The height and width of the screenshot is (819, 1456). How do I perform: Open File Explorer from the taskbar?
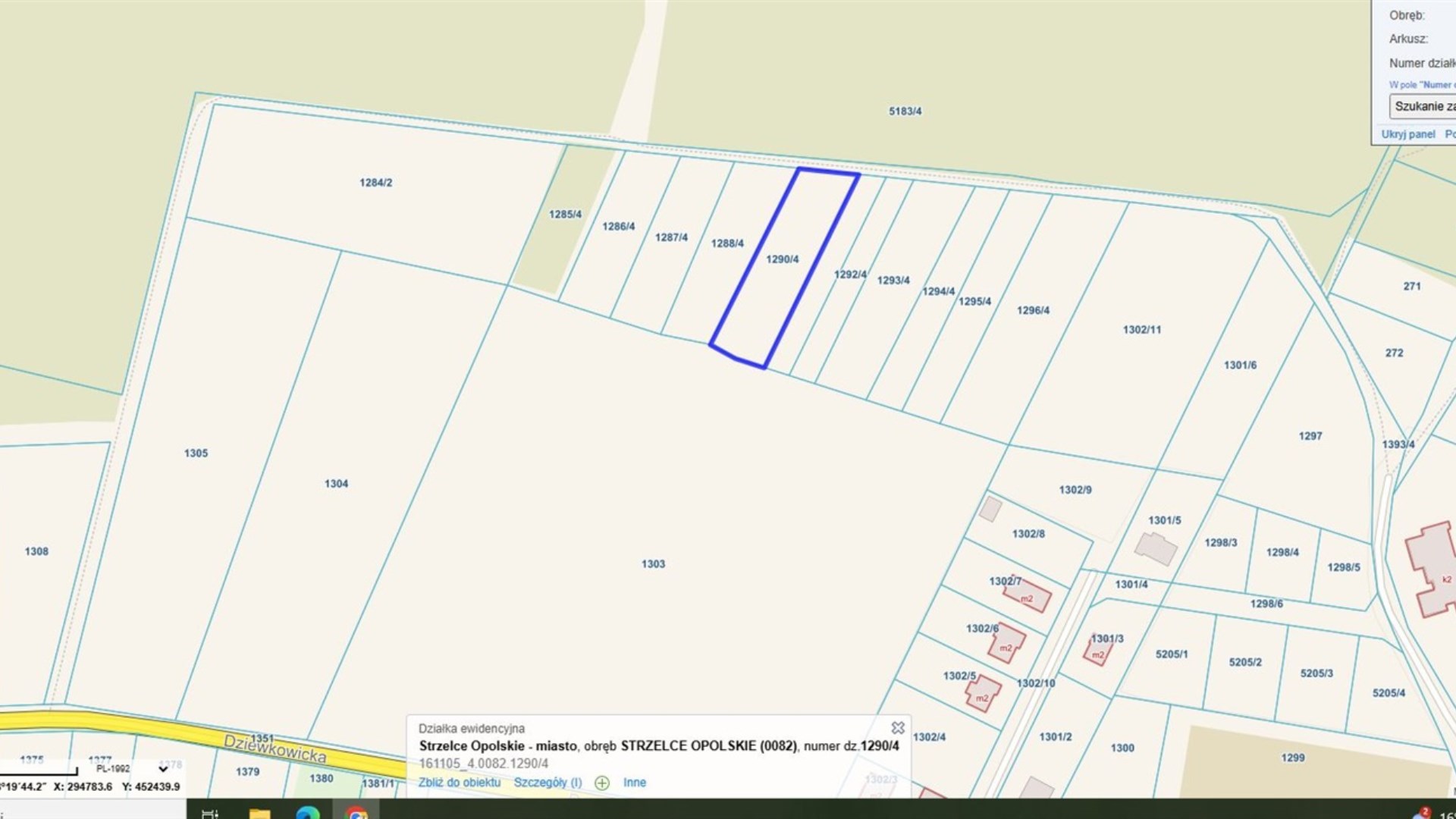tap(259, 813)
